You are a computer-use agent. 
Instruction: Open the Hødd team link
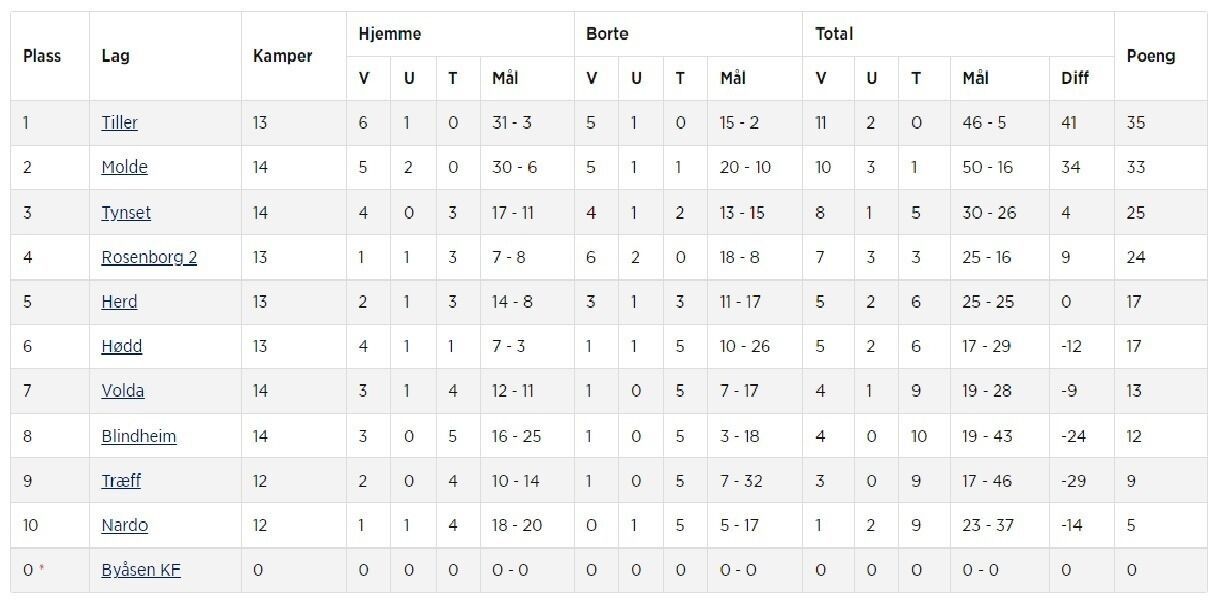click(x=121, y=346)
